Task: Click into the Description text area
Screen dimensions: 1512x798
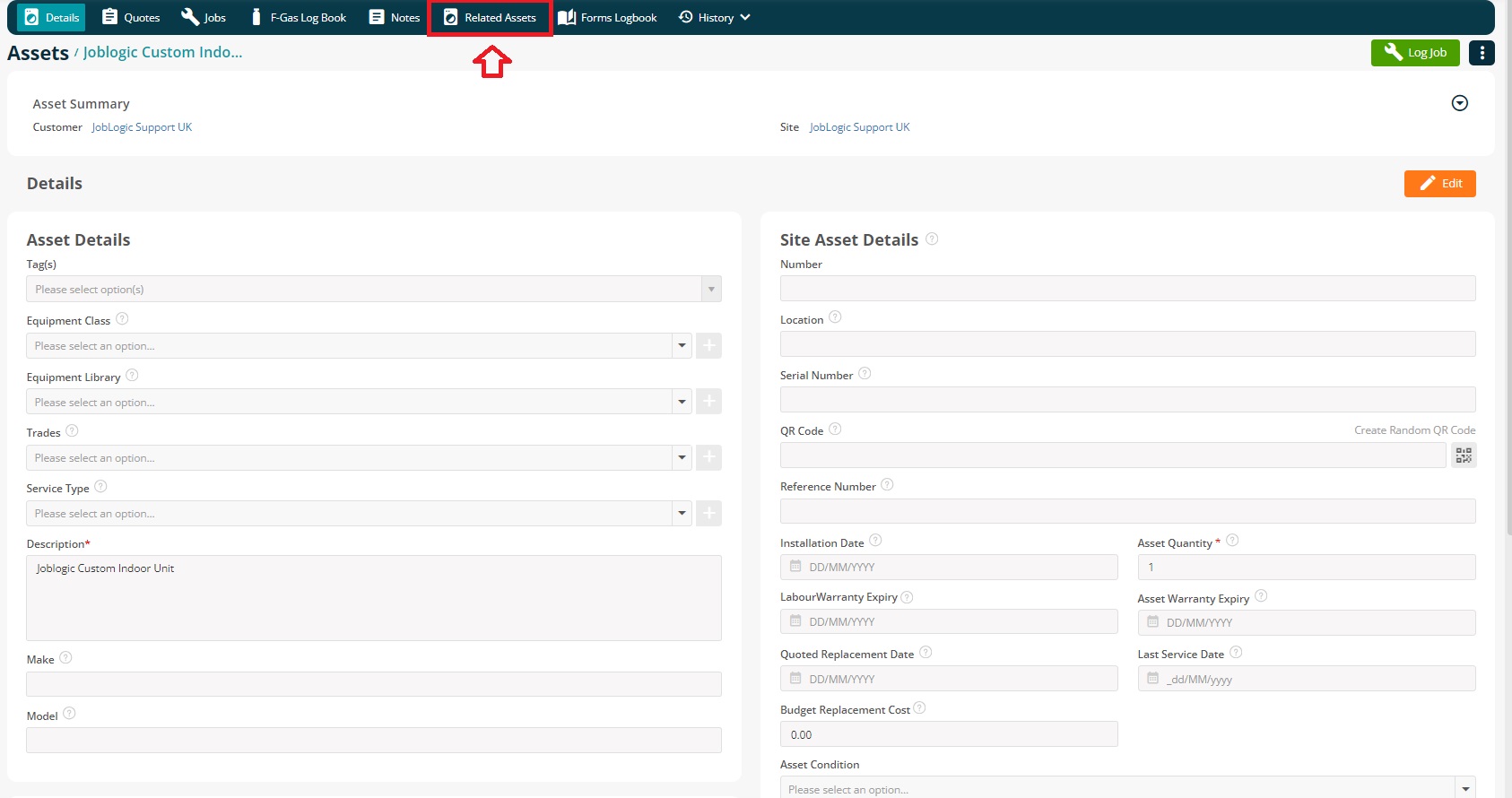Action: (374, 598)
